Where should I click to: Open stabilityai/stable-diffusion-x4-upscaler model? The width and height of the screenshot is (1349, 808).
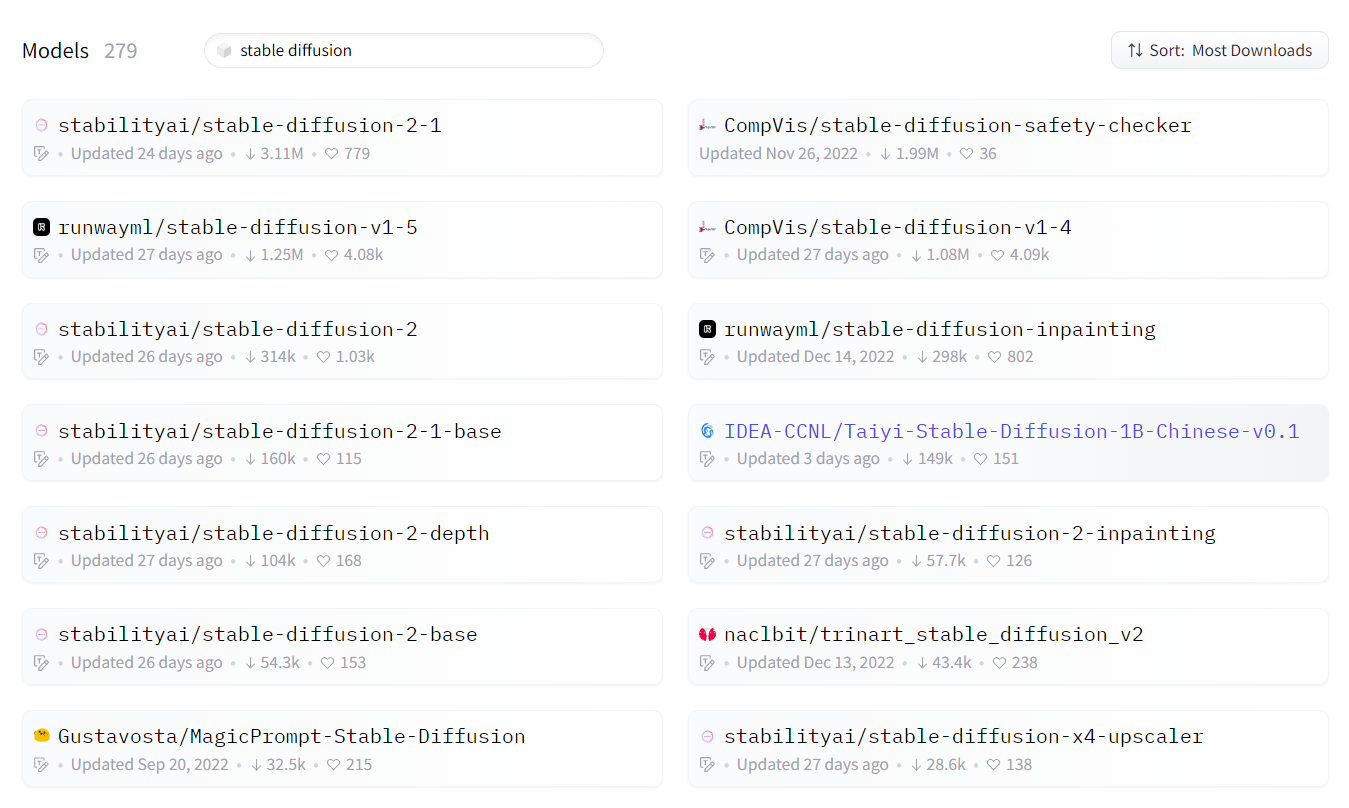(963, 736)
